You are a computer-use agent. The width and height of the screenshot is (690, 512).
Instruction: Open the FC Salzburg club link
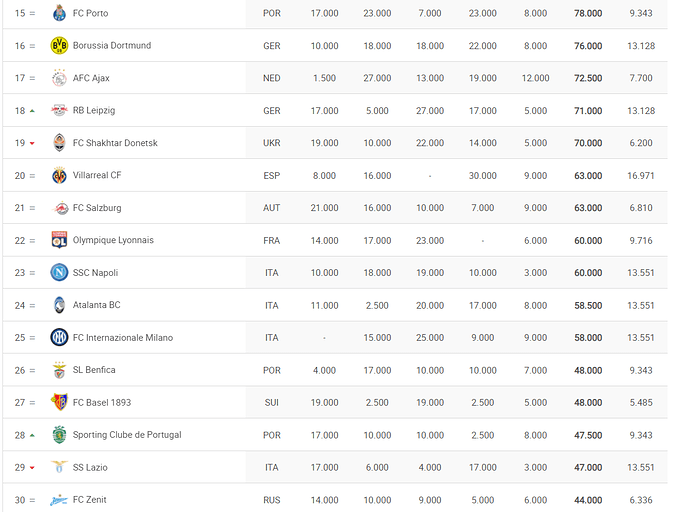point(97,208)
